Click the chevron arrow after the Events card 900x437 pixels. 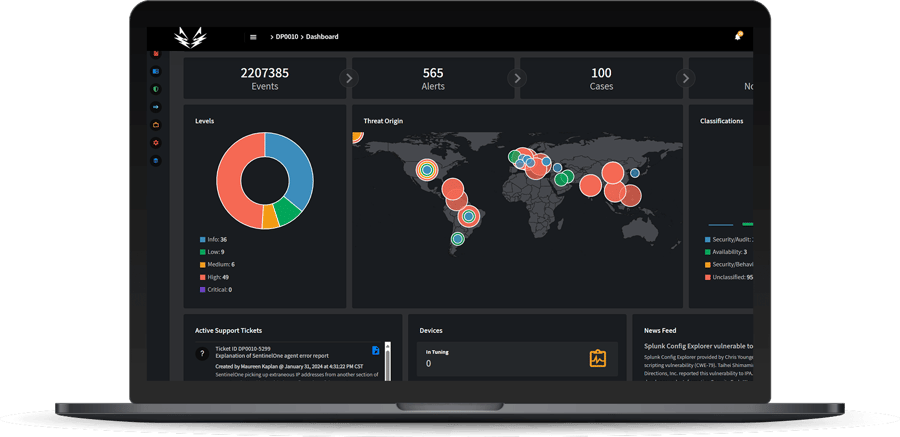pyautogui.click(x=349, y=78)
